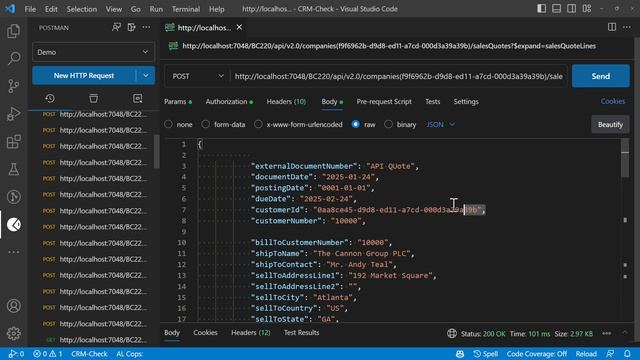Expand the New HTTP Request arrow dropdown
Image resolution: width=640 pixels, height=360 pixels.
(146, 76)
